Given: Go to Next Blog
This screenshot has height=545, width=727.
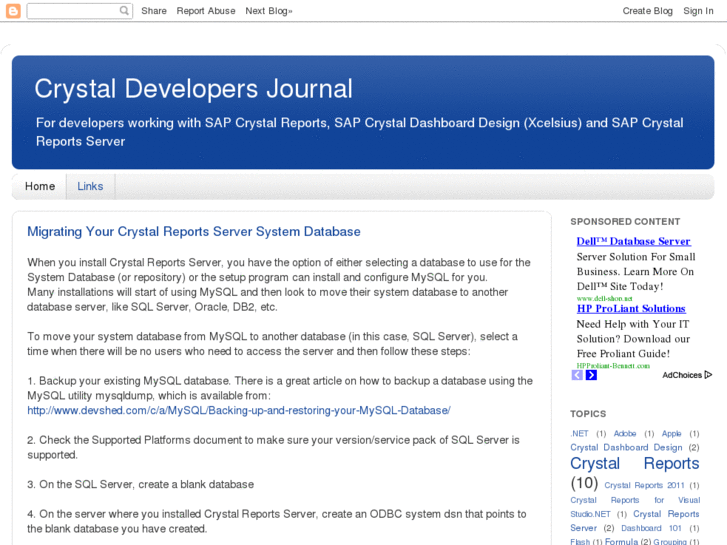Looking at the screenshot, I should [x=269, y=11].
